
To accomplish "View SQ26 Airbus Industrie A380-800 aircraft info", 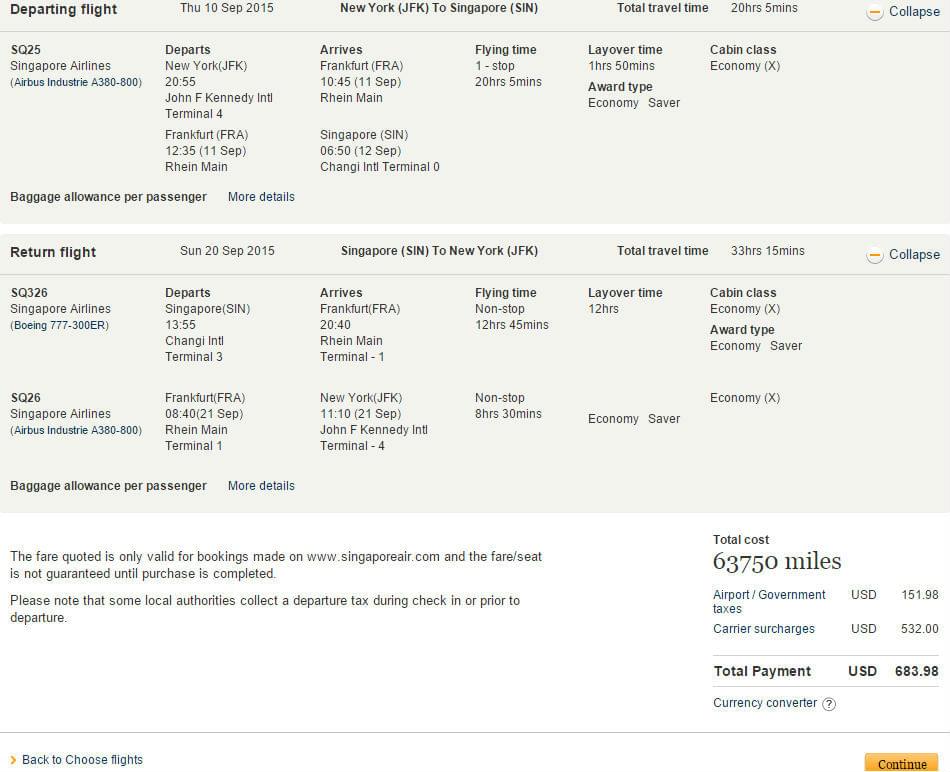I will coord(76,430).
